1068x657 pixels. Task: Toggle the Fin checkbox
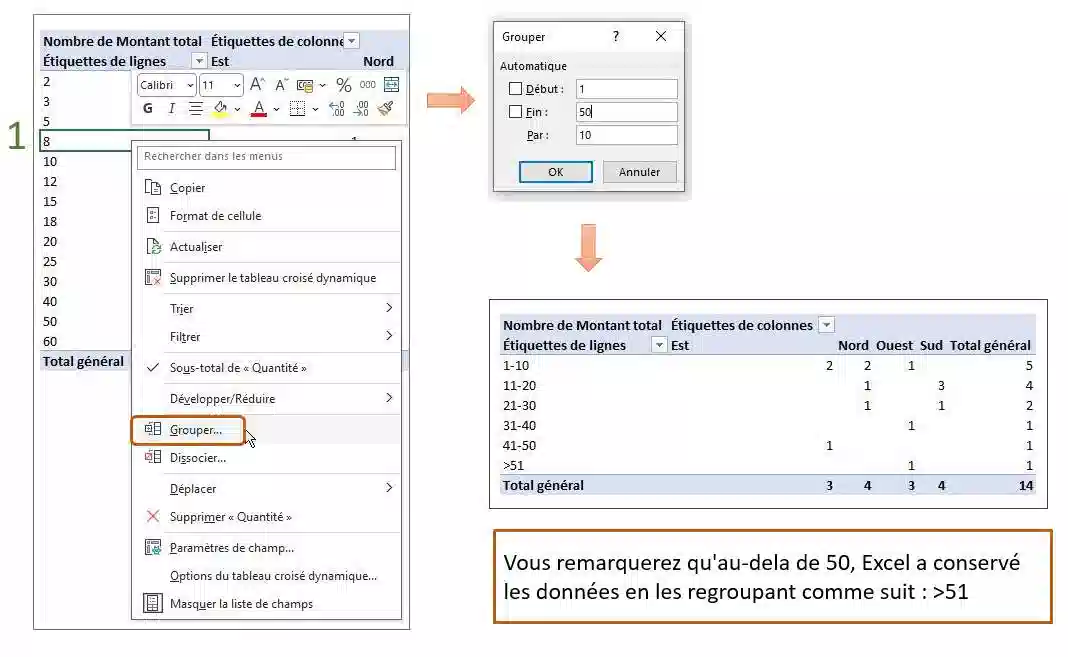point(516,112)
